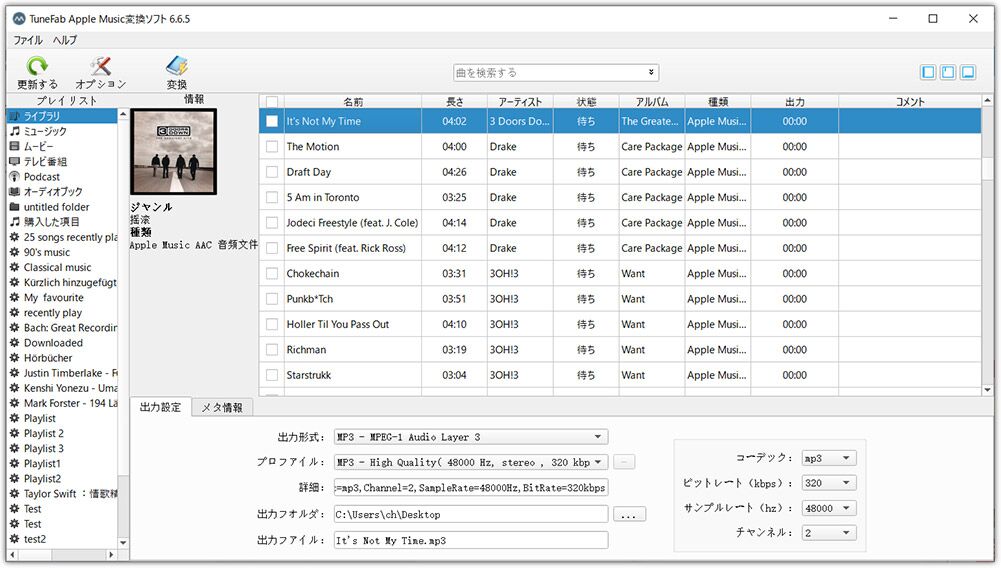The width and height of the screenshot is (1001, 568).
Task: Open the untitled folder icon entry
Action: [x=15, y=207]
